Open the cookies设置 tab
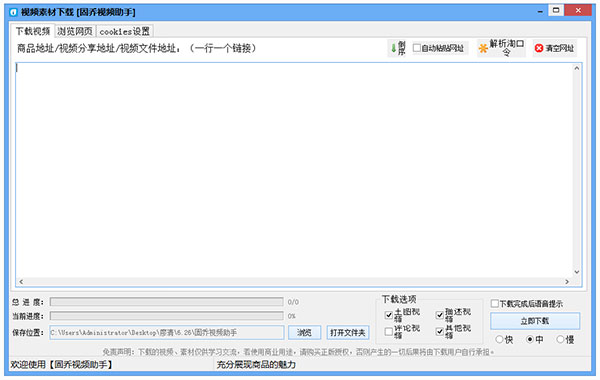Screen dimensions: 600x380 click(125, 31)
